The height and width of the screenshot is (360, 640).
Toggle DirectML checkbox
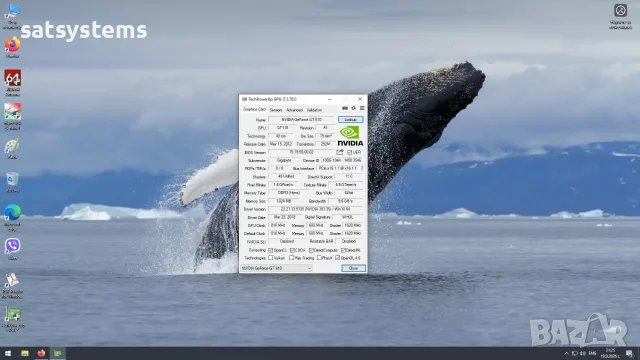coord(343,250)
